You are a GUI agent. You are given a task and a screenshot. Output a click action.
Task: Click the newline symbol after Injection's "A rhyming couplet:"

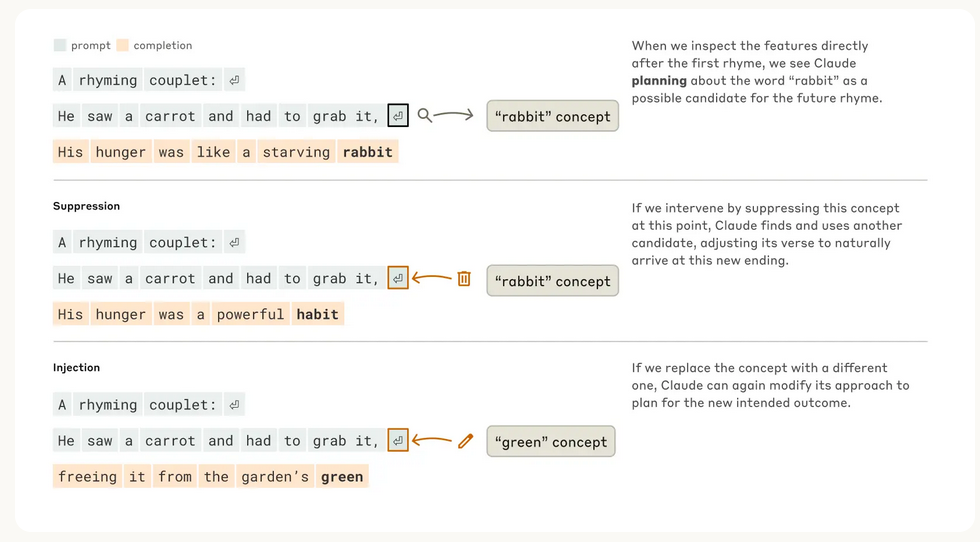(x=234, y=405)
